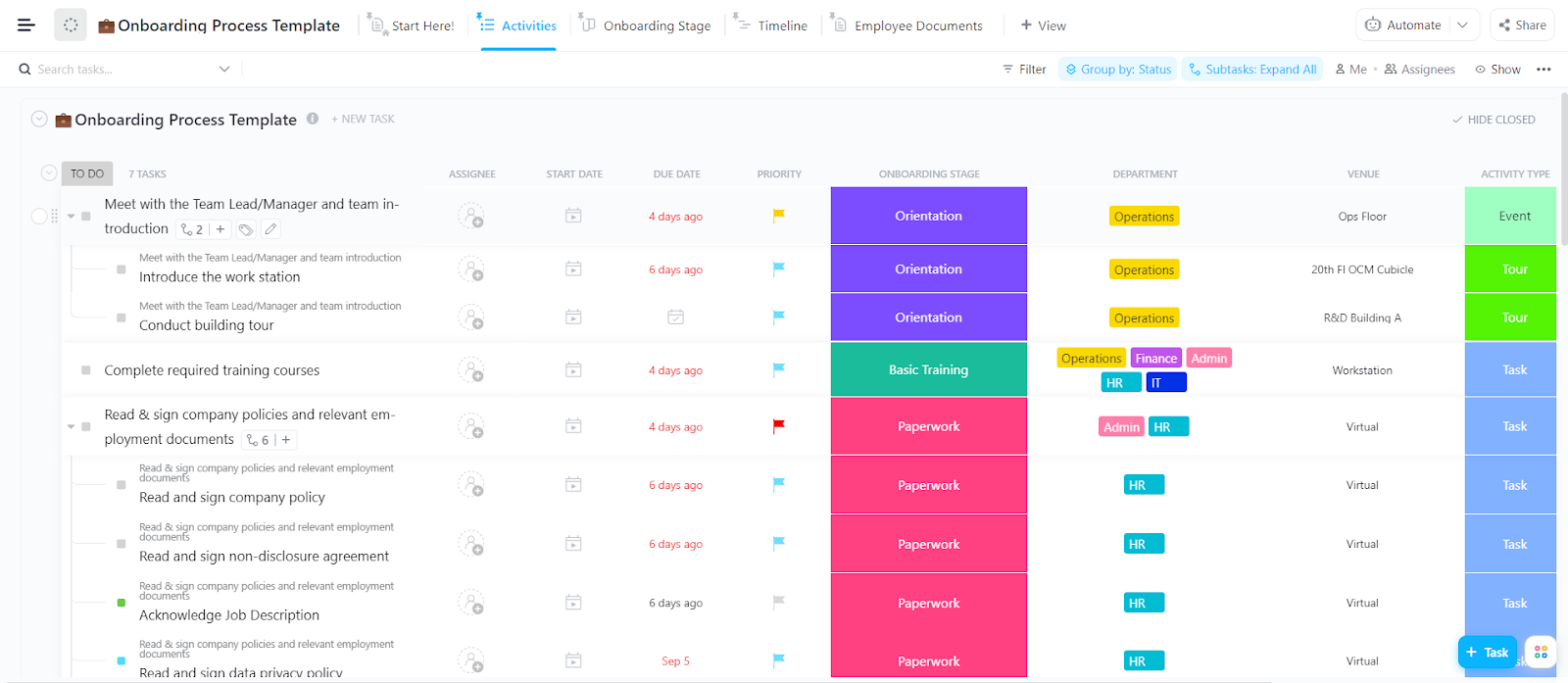Open the Show options menu
This screenshot has height=683, width=1568.
(1497, 70)
